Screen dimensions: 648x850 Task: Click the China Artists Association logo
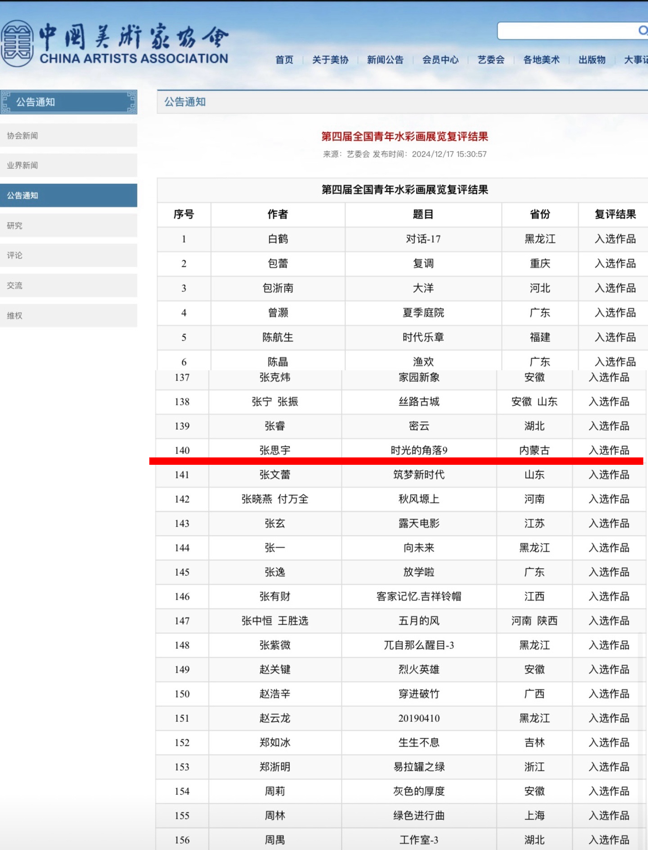point(115,44)
